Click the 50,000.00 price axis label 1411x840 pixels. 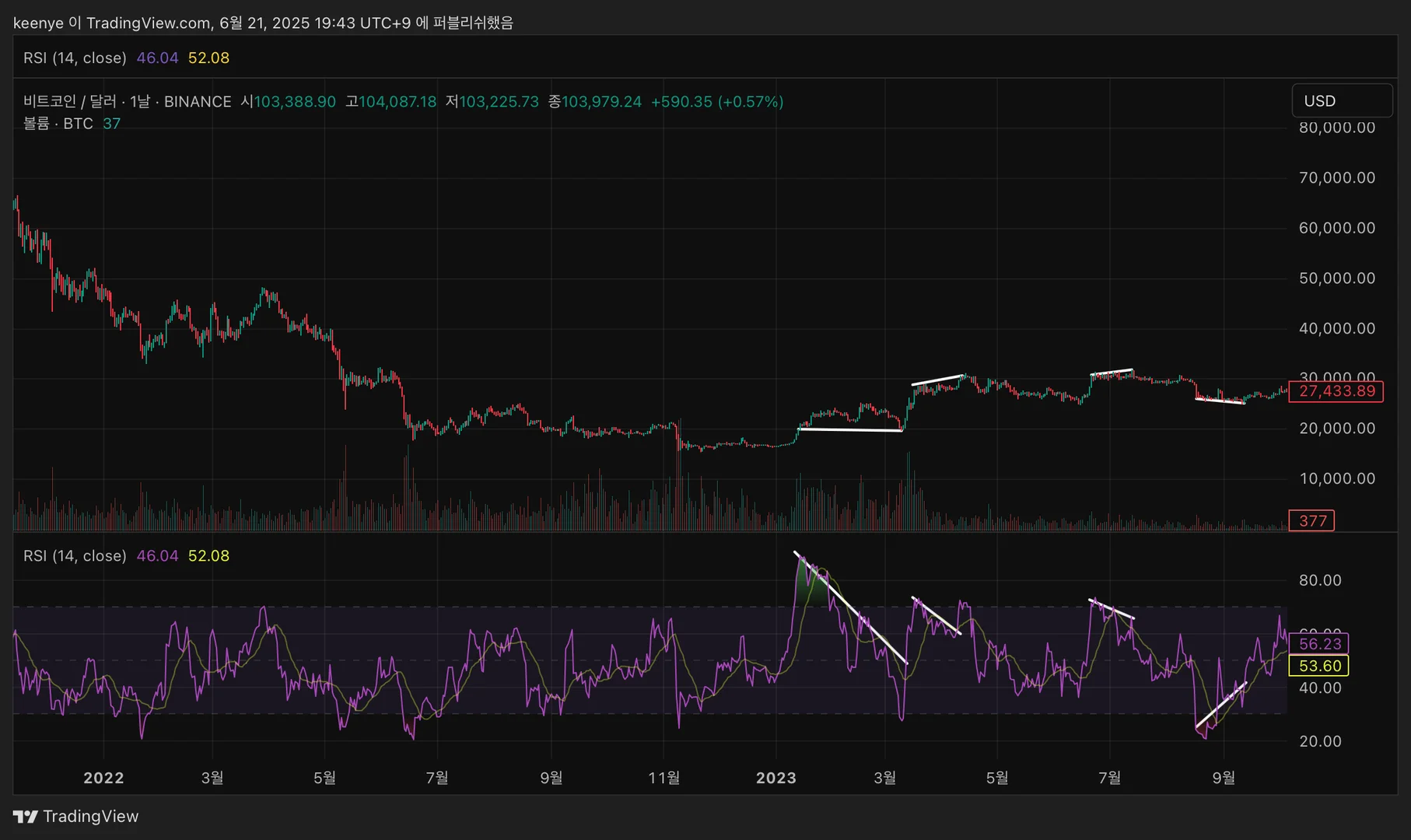(1337, 278)
